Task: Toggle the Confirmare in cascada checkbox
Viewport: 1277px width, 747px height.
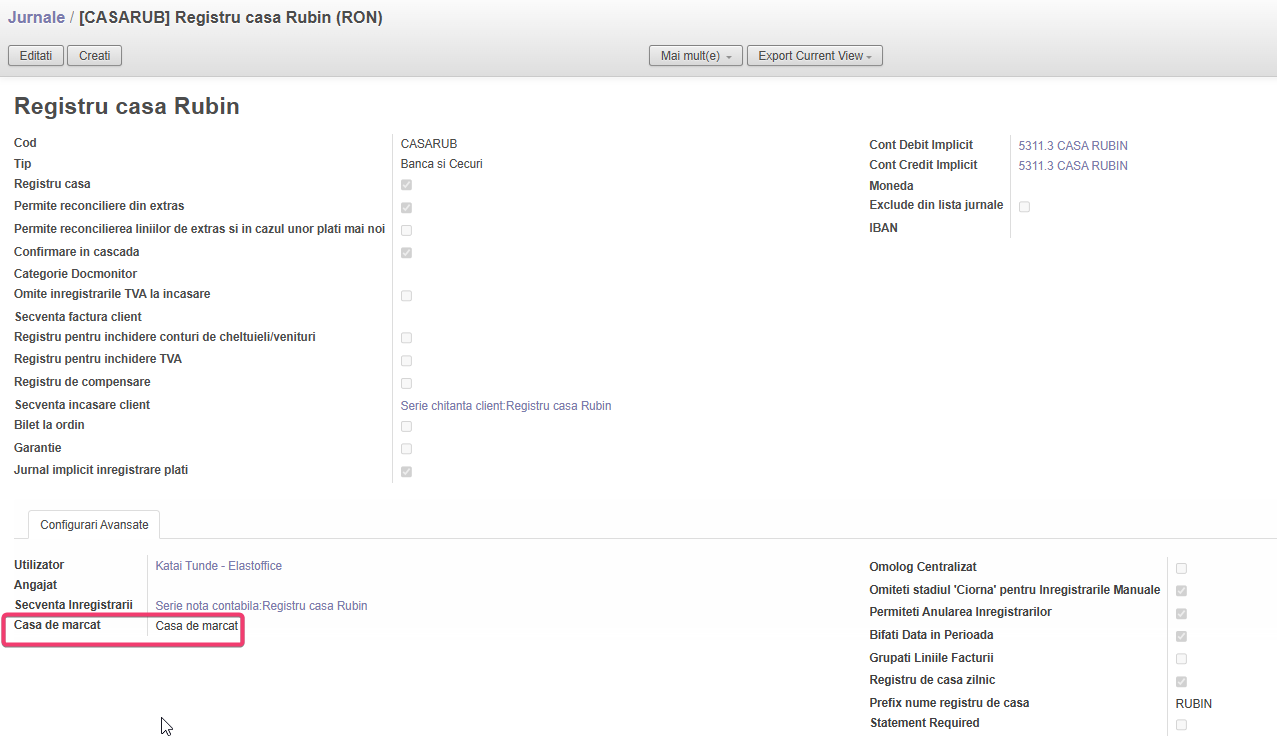Action: 406,253
